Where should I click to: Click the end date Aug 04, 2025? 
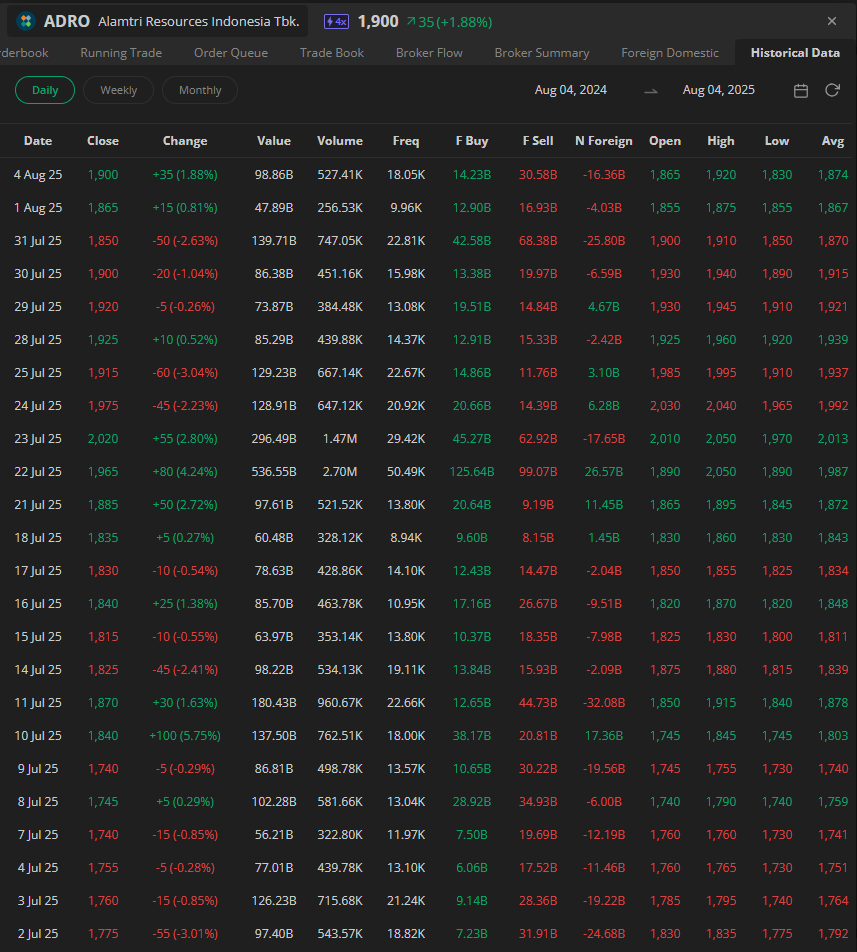tap(719, 90)
